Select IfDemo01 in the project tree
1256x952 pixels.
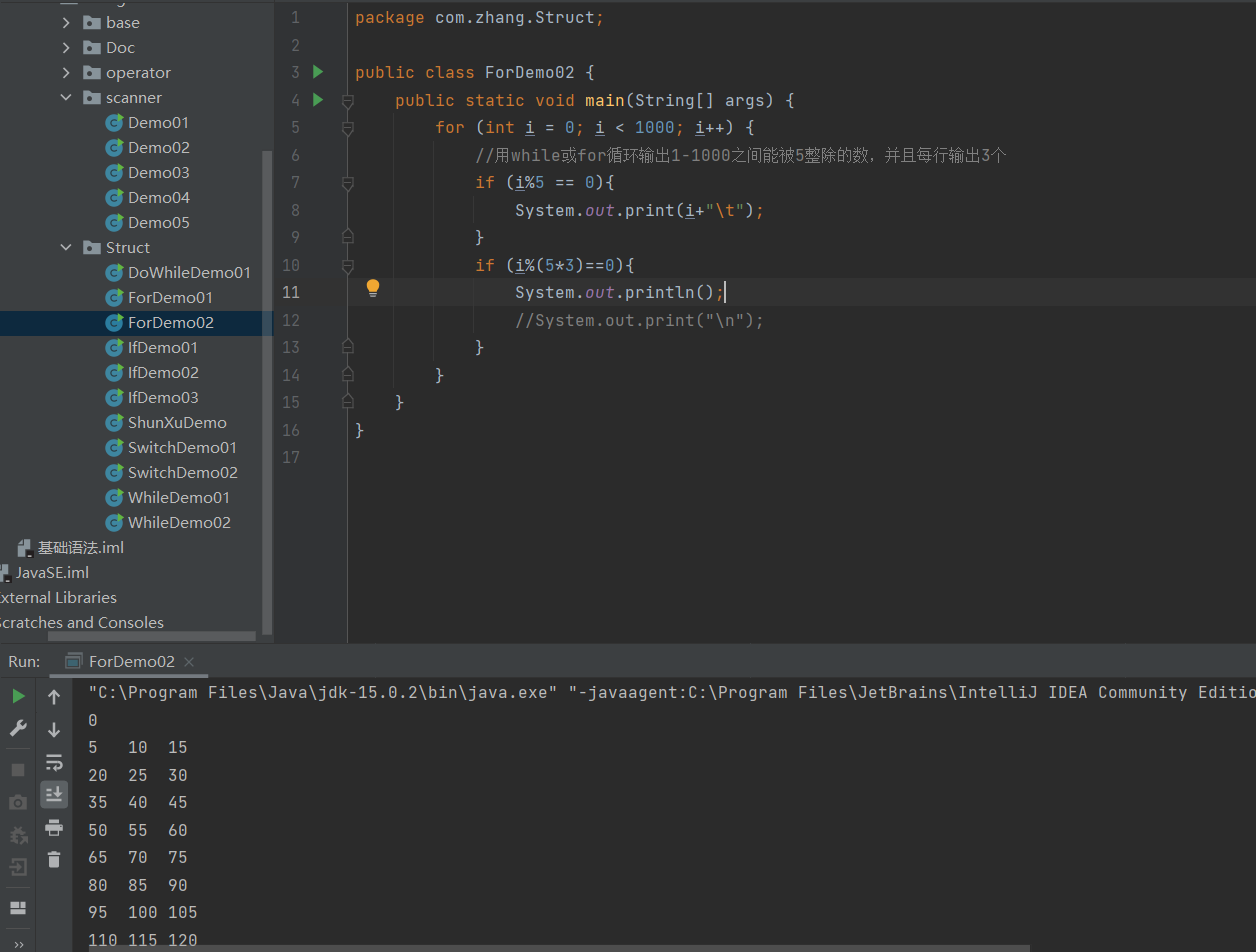tap(152, 347)
